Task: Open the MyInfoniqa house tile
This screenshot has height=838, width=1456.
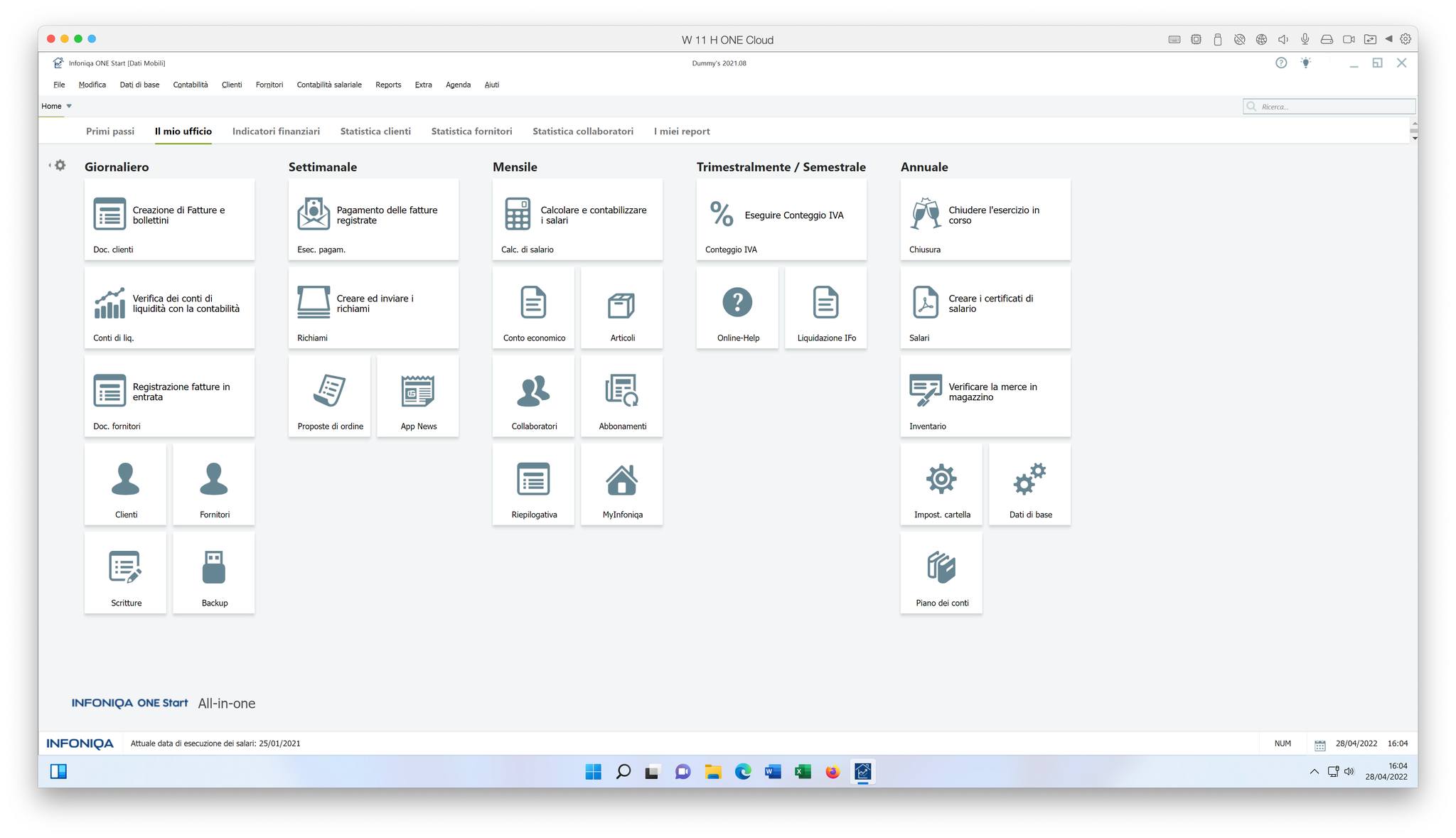Action: click(621, 484)
